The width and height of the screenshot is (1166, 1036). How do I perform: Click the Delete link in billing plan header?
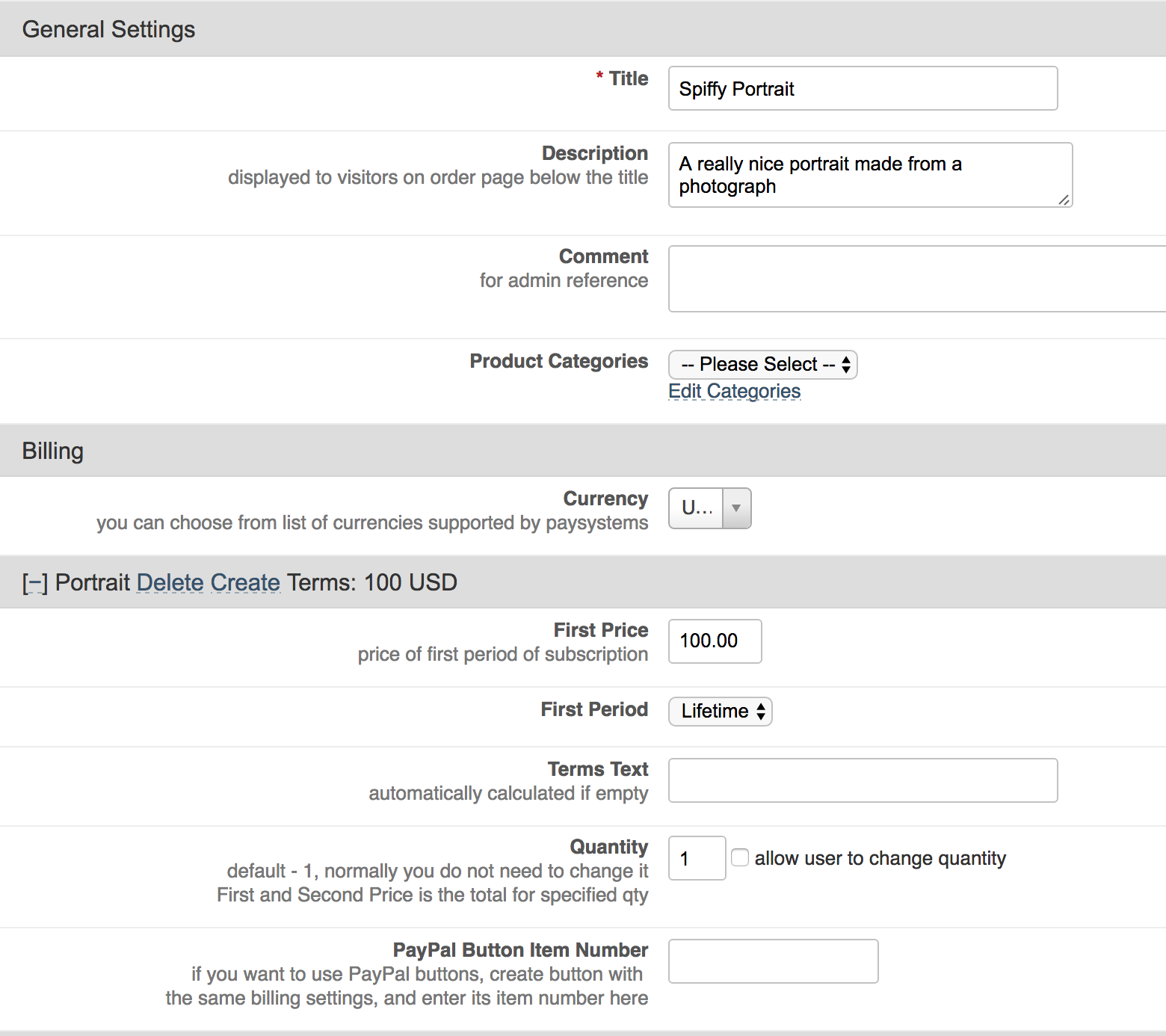170,583
